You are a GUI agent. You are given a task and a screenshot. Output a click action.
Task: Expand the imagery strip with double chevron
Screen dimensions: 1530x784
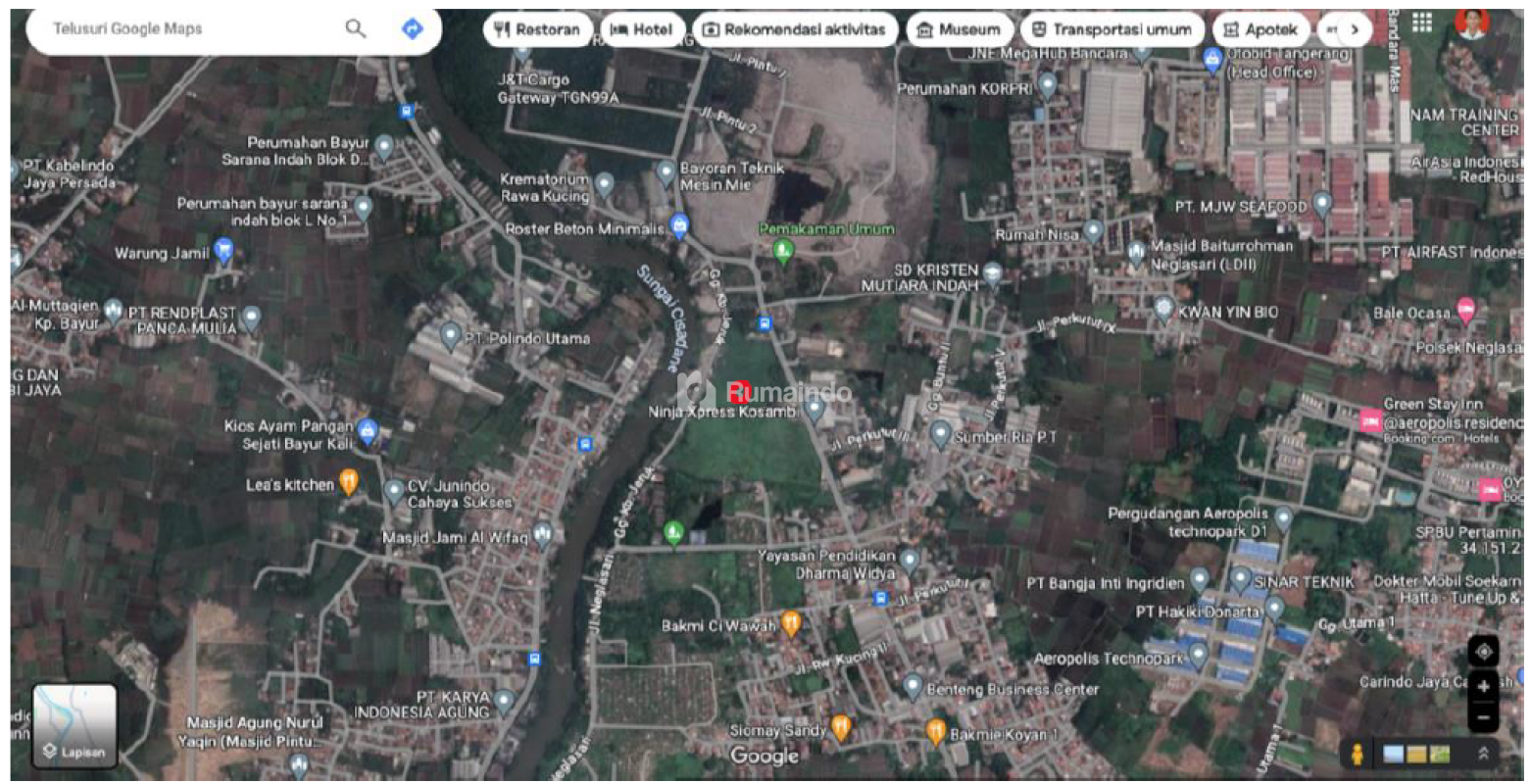click(1483, 754)
